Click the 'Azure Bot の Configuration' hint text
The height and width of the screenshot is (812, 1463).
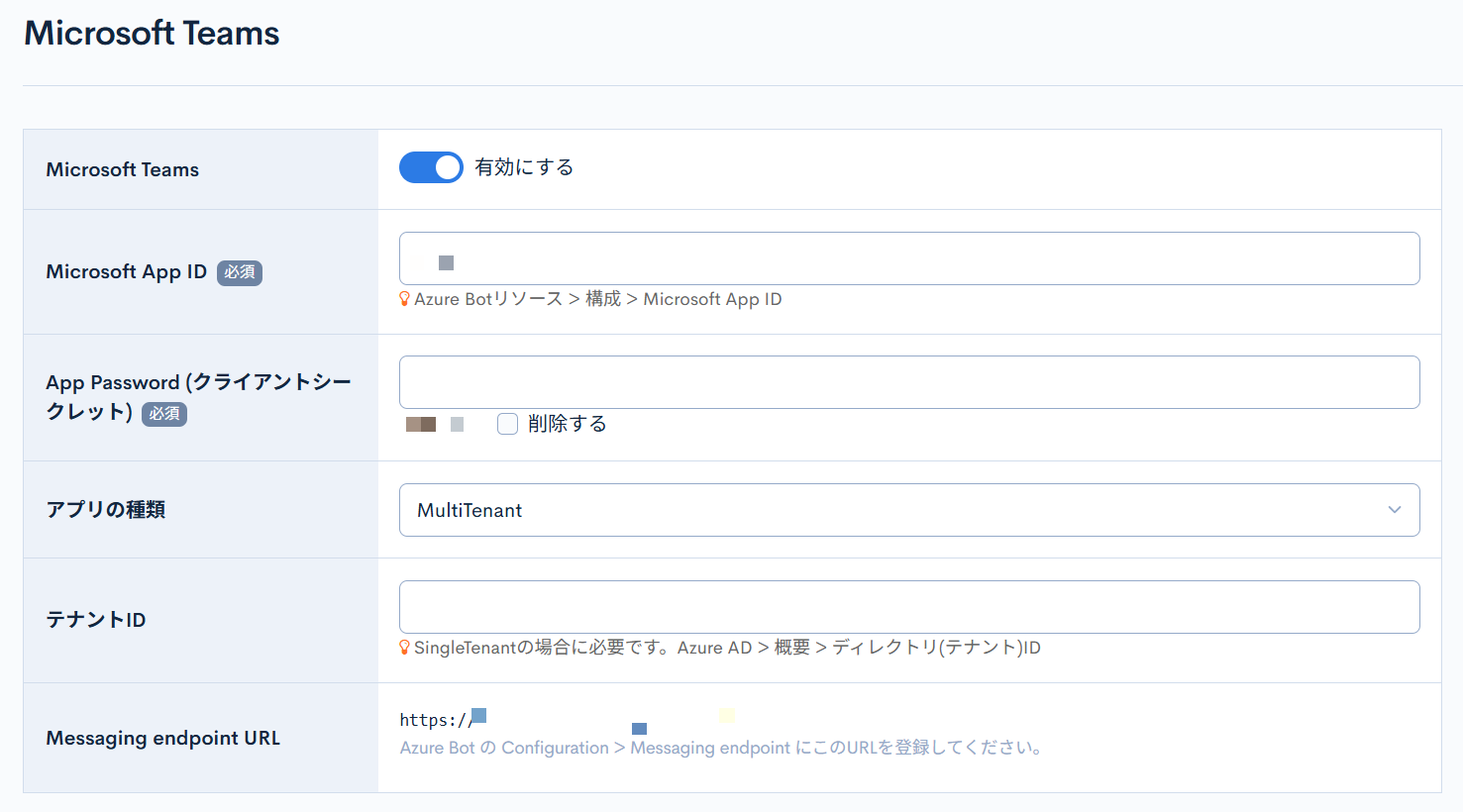click(720, 748)
